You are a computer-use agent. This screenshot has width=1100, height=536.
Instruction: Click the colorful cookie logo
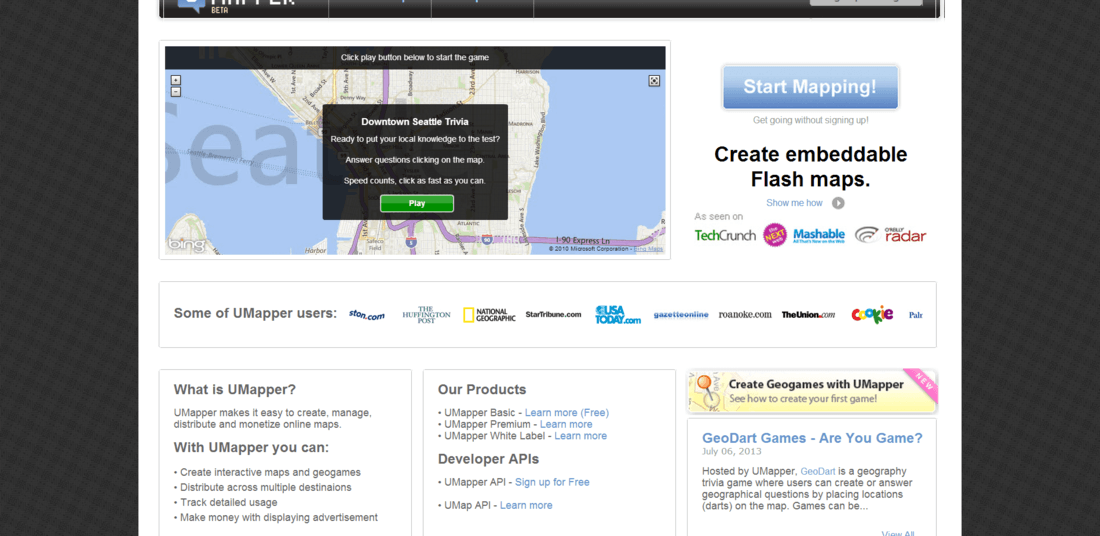pos(872,314)
